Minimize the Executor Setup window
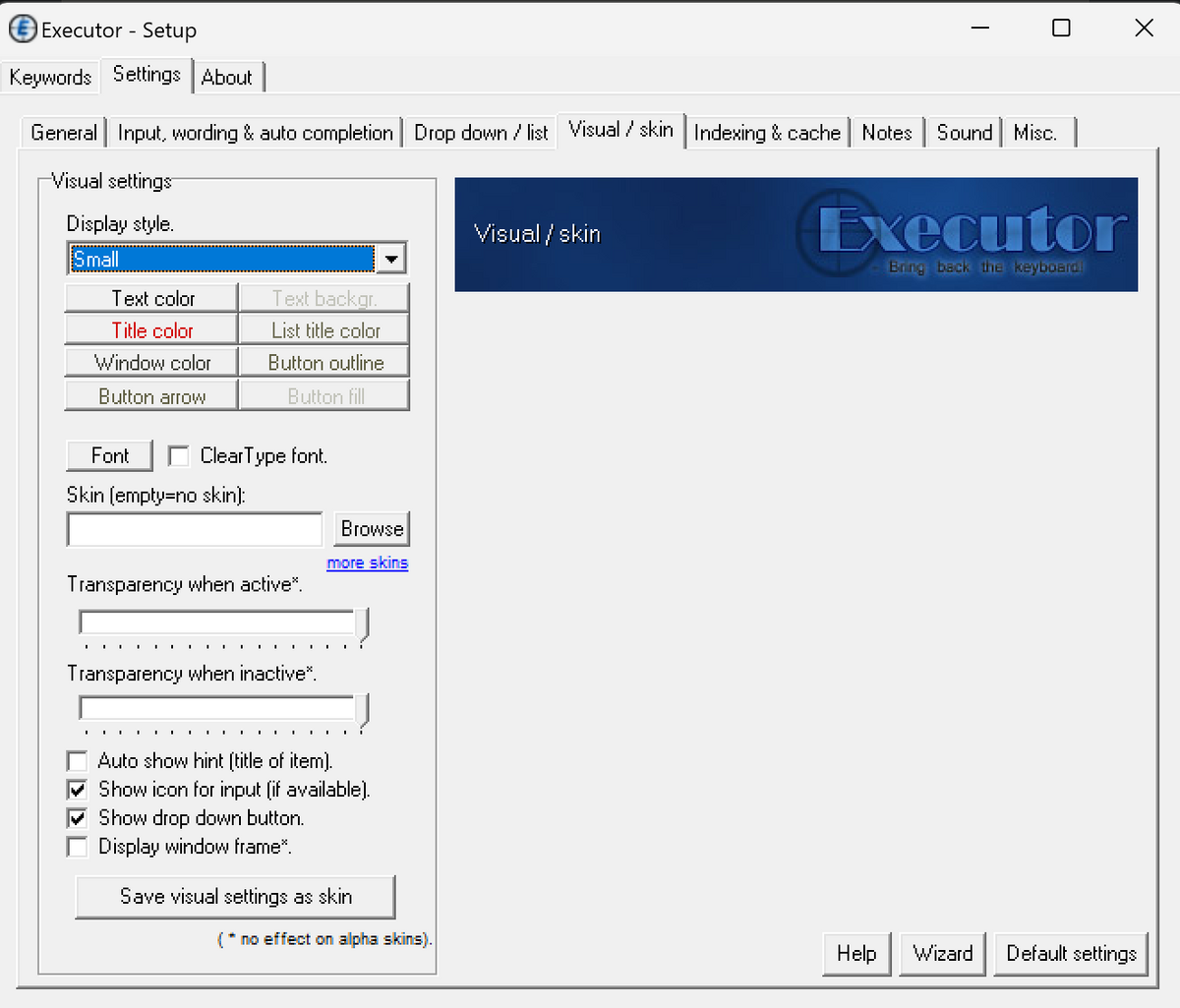This screenshot has height=1008, width=1180. point(979,28)
